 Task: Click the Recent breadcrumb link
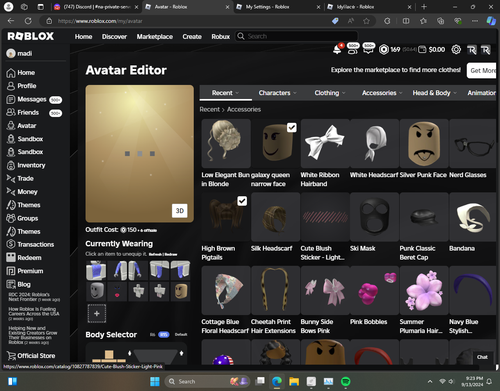coord(210,109)
